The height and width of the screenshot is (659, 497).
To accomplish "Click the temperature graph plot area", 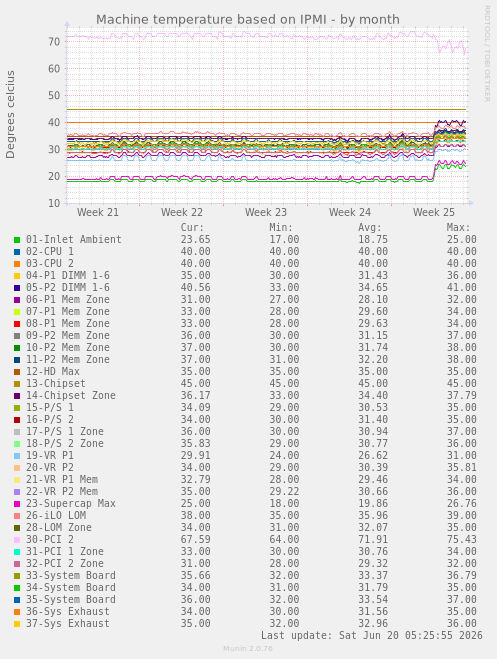I will coord(266,116).
